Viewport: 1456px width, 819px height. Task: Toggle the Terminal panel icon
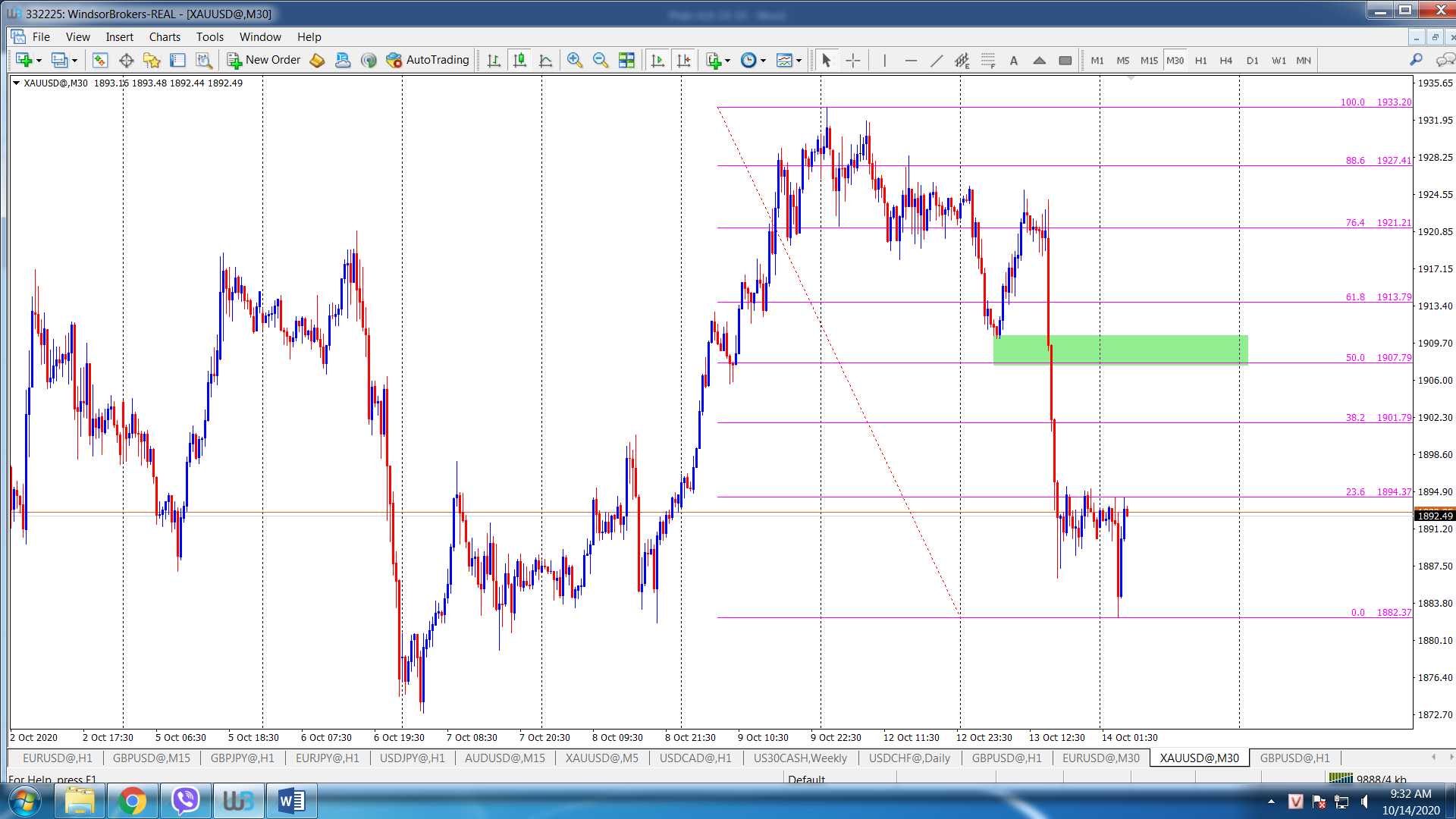(177, 61)
